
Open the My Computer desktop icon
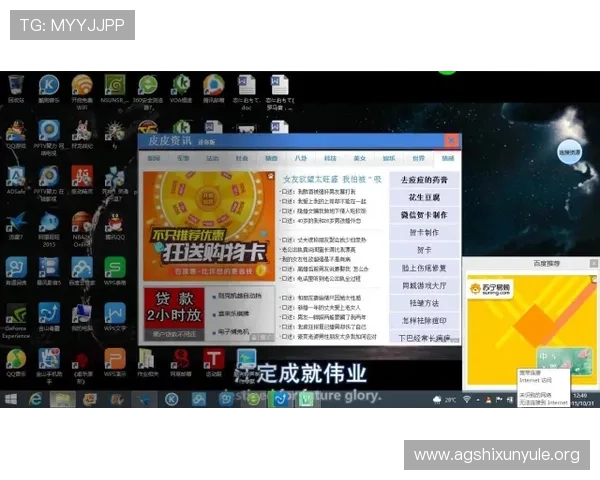tap(82, 313)
